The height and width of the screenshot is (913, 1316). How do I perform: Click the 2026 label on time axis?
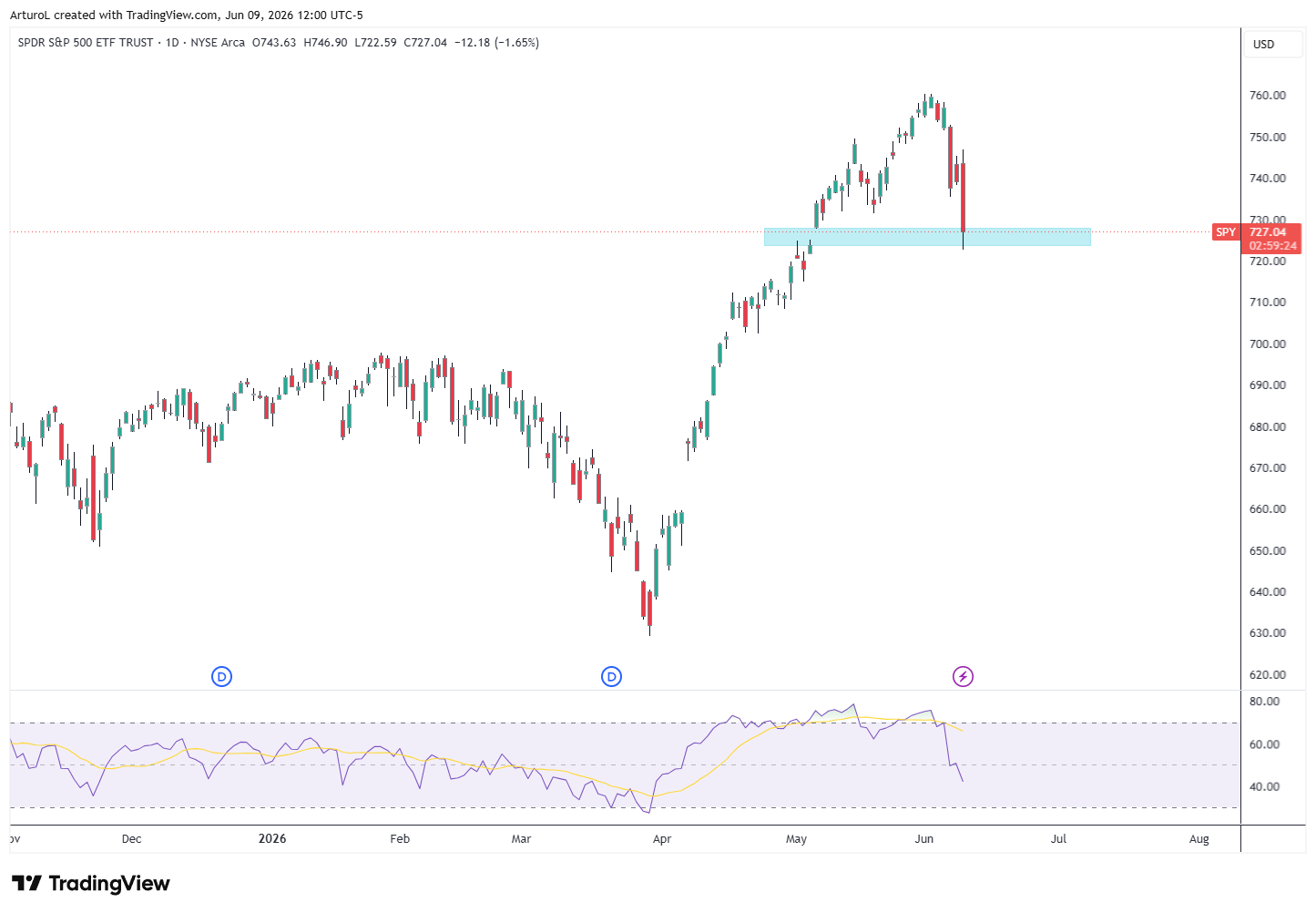click(271, 839)
